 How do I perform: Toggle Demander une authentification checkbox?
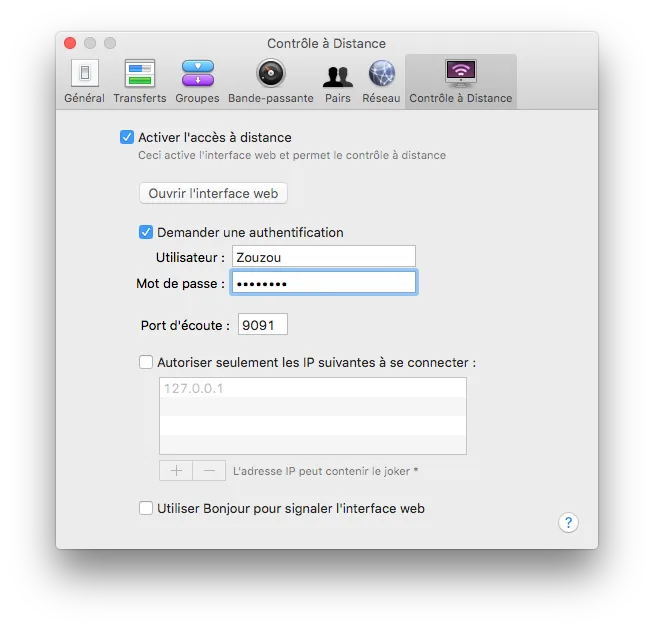pos(146,232)
